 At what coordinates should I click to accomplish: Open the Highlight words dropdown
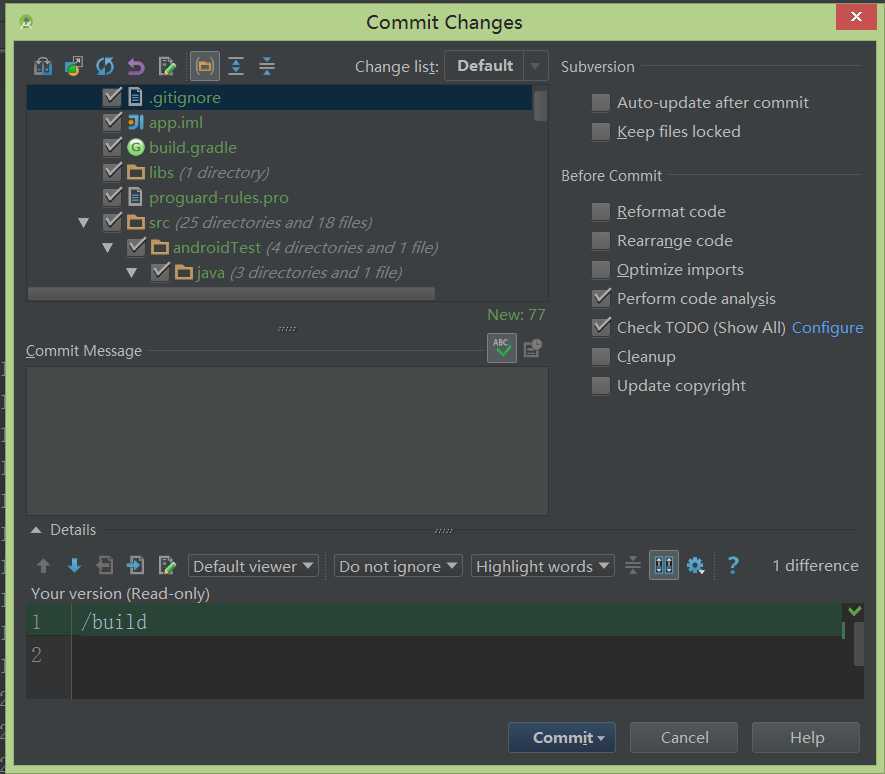point(542,566)
